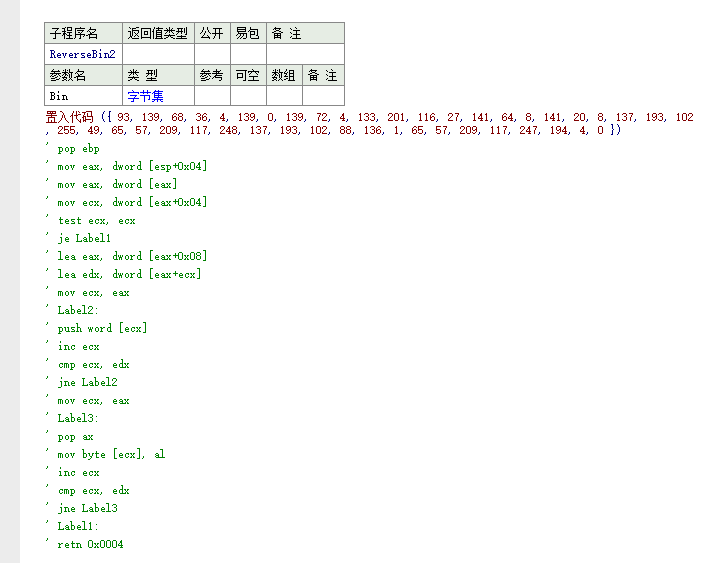This screenshot has height=563, width=708.
Task: Click the empty 数组 cell in Bin row
Action: [x=284, y=96]
